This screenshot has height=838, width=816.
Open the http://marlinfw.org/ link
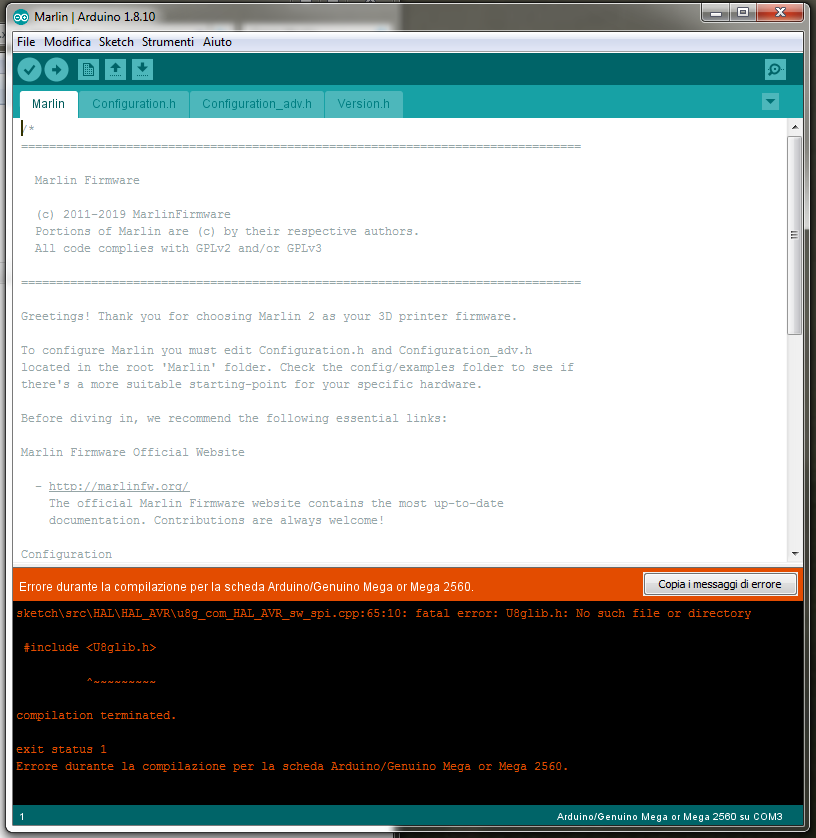[x=119, y=486]
